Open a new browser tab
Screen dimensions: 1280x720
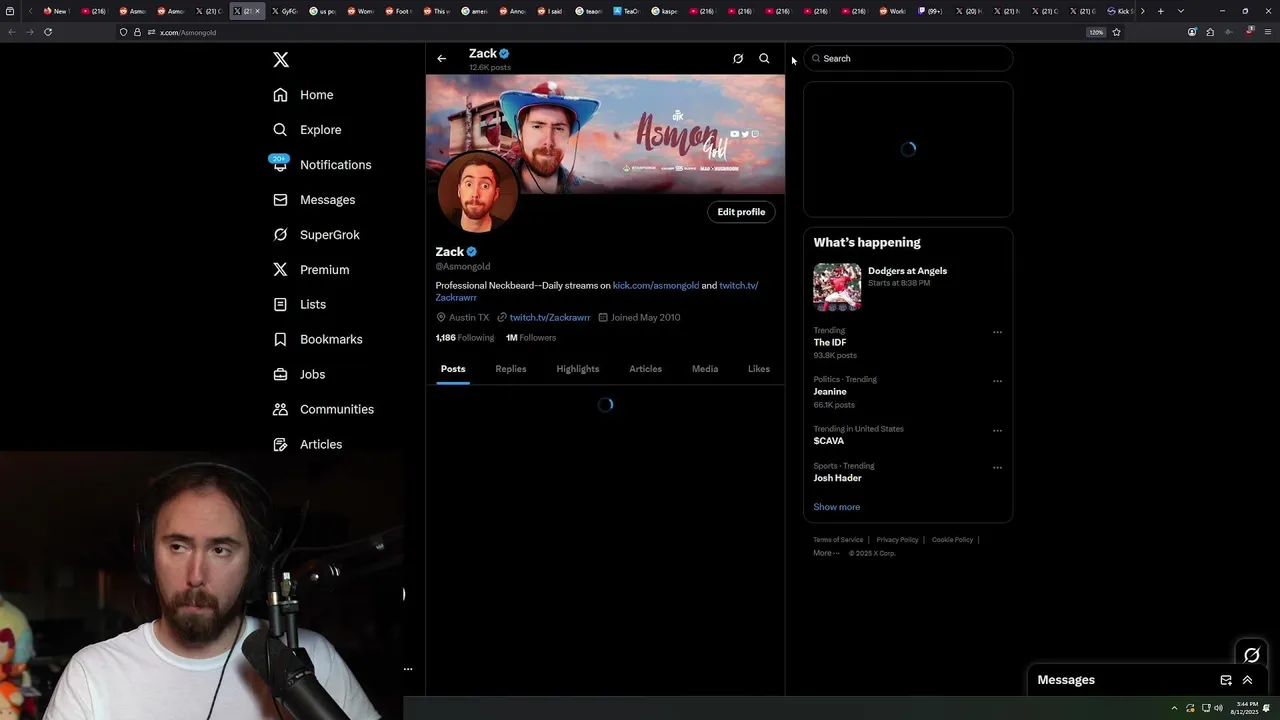(x=1160, y=11)
